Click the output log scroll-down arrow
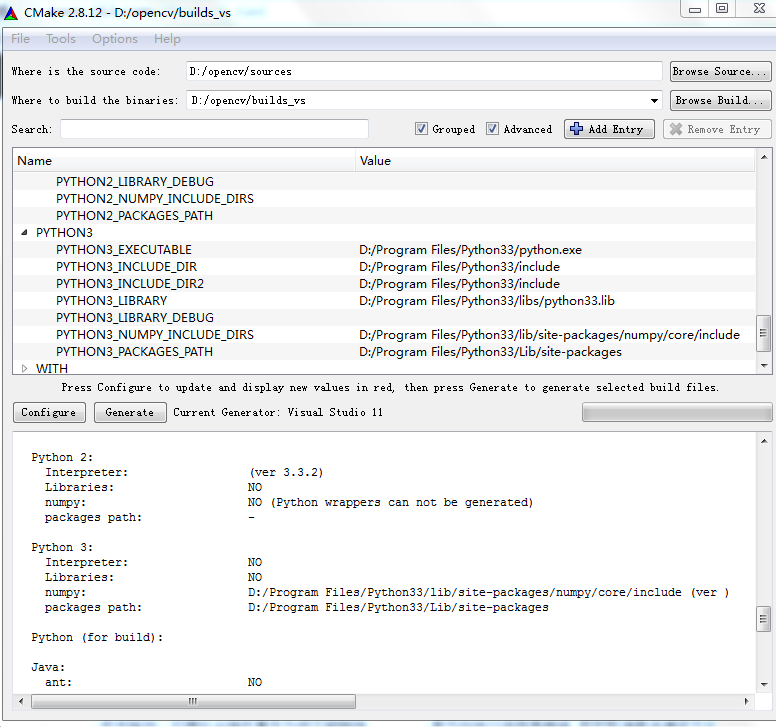 (x=764, y=684)
